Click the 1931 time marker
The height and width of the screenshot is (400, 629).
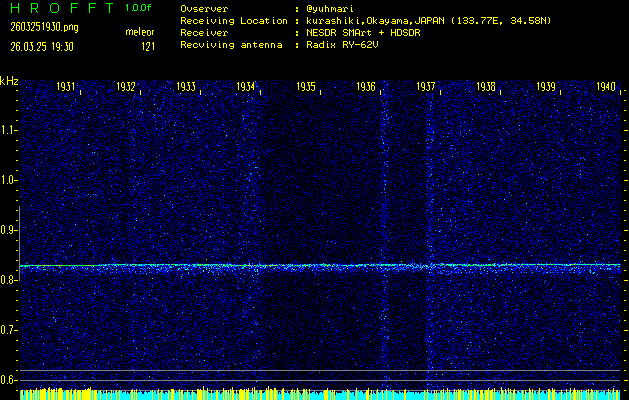[67, 87]
